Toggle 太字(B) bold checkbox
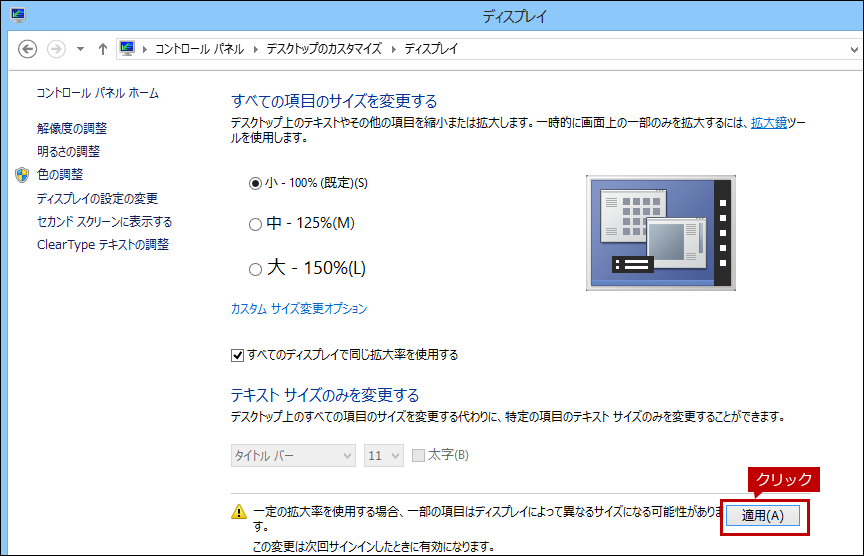864x556 pixels. coord(418,455)
